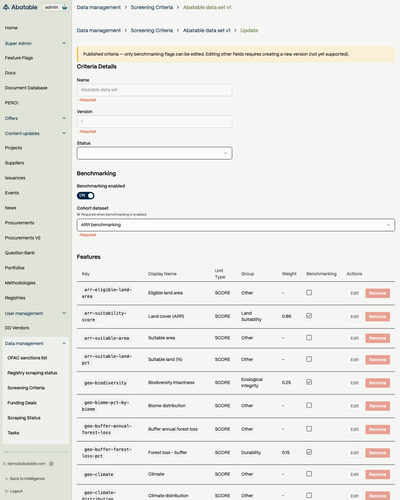Check benchmarking for Buffer annual forest loss
400x500 pixels.
(x=309, y=429)
